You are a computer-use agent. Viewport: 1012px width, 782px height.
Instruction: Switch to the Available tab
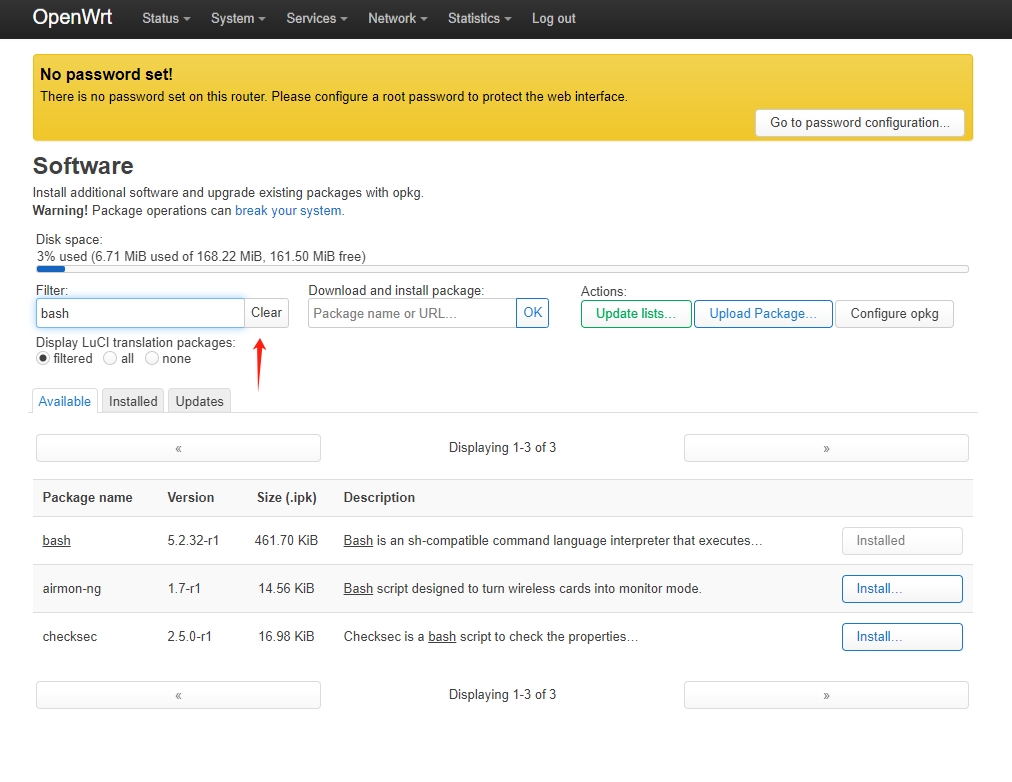[65, 401]
